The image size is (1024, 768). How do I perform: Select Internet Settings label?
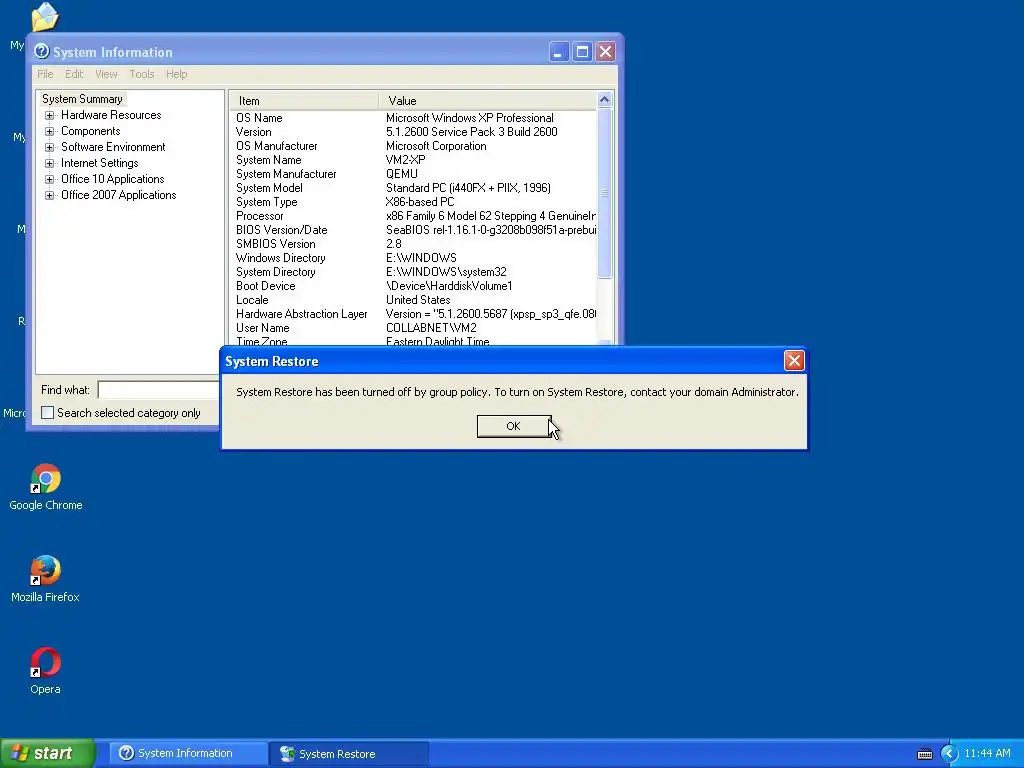[99, 163]
